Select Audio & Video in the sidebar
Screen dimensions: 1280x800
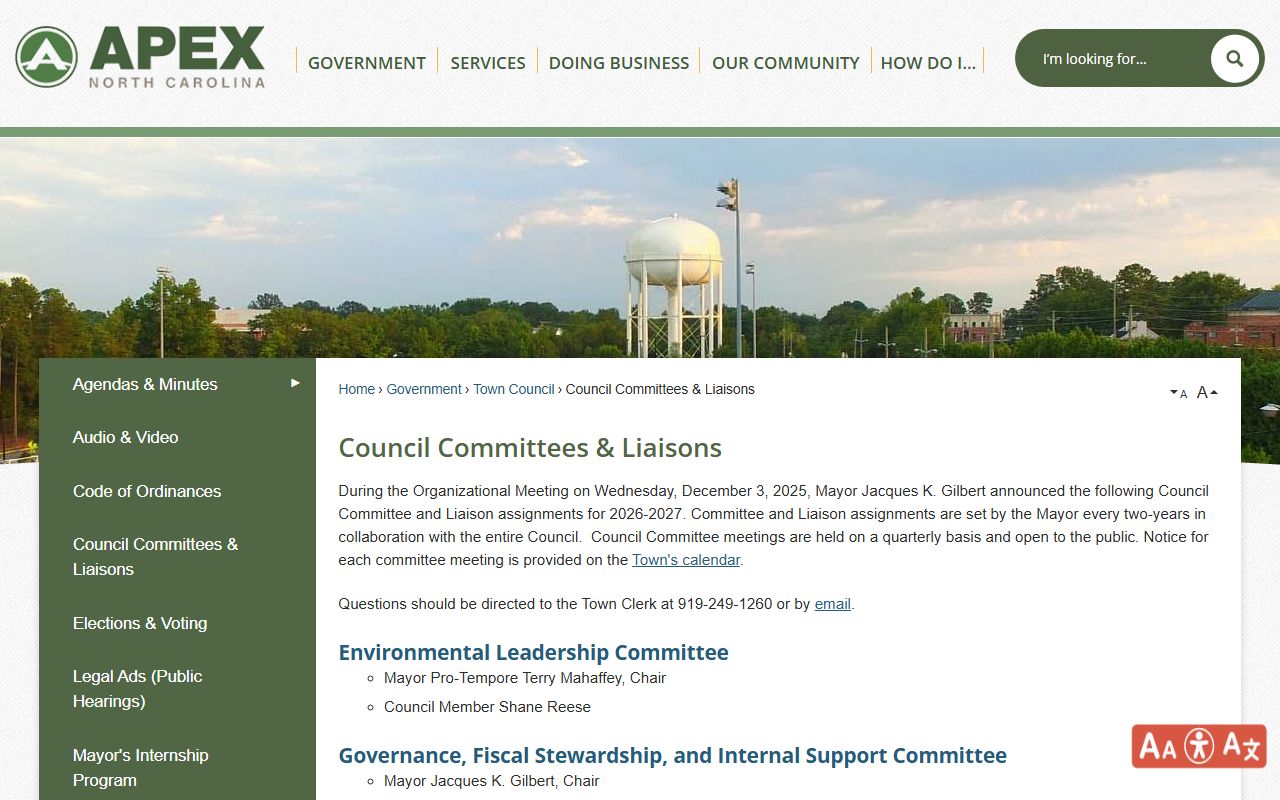pos(125,437)
